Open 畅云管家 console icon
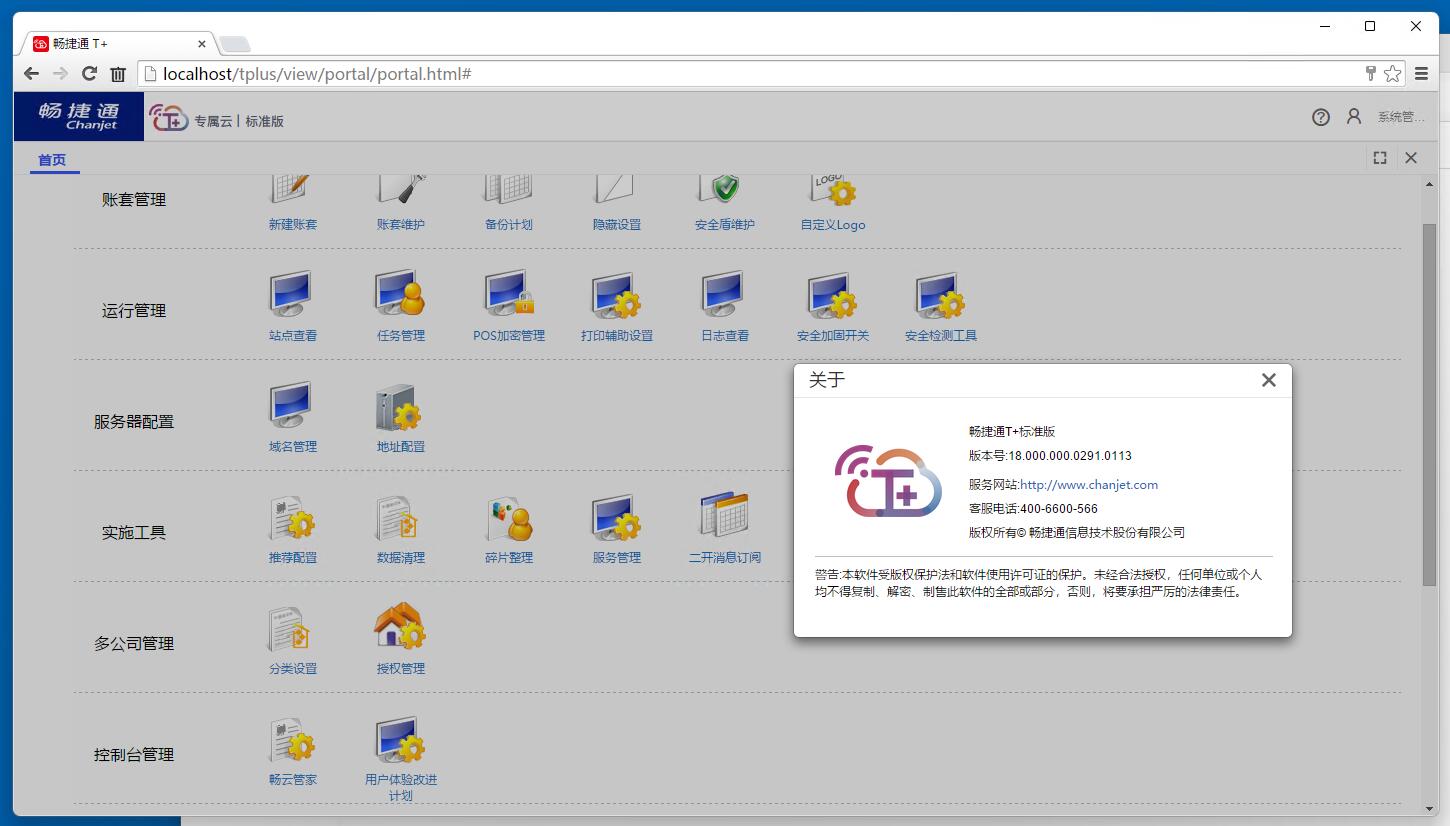Image resolution: width=1450 pixels, height=826 pixels. pyautogui.click(x=292, y=740)
